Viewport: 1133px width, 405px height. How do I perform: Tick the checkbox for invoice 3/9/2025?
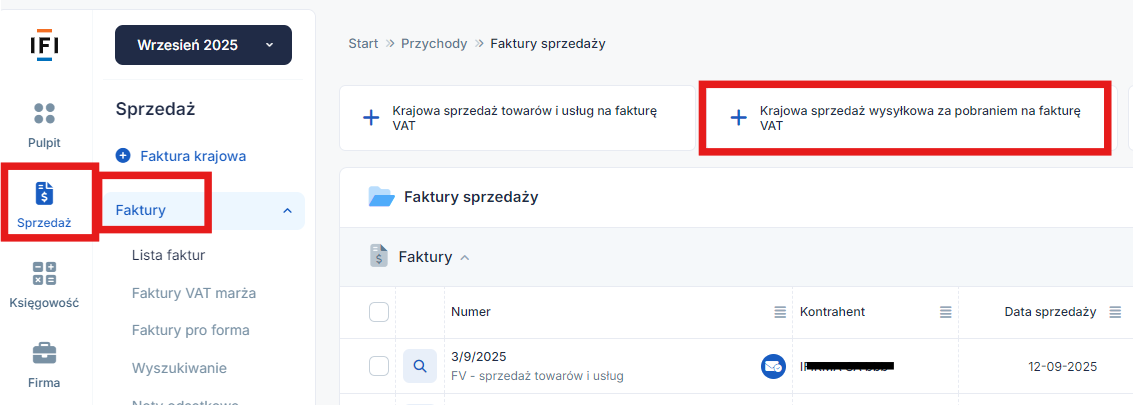tap(379, 366)
